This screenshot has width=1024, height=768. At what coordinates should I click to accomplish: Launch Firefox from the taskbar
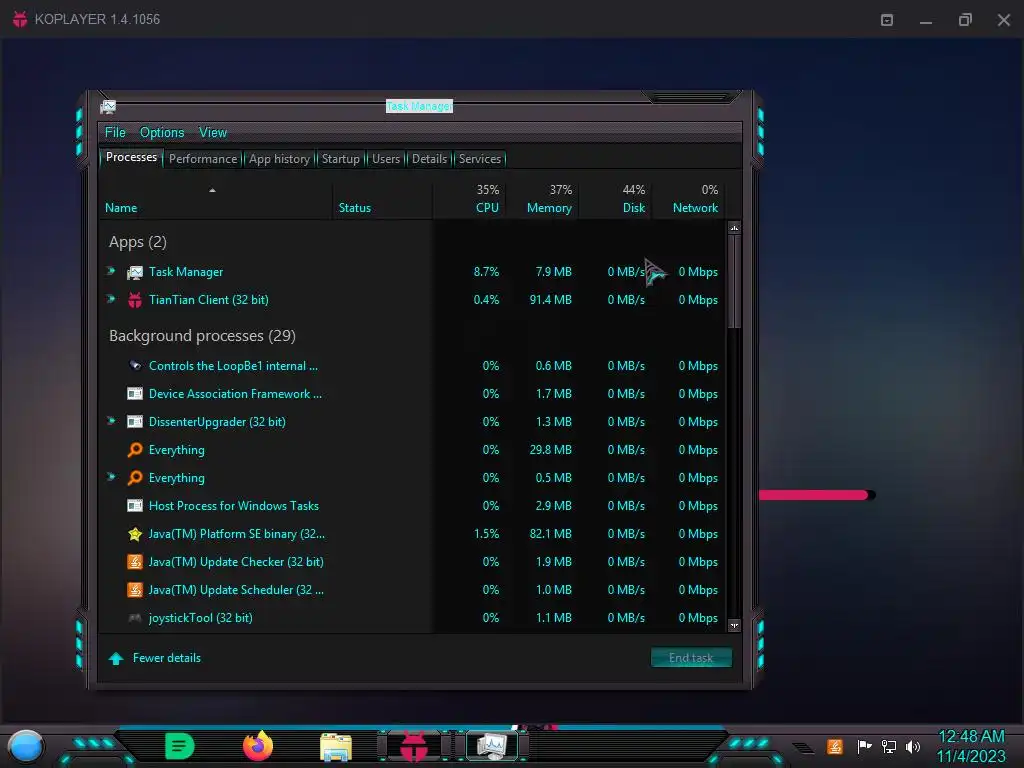coord(258,746)
